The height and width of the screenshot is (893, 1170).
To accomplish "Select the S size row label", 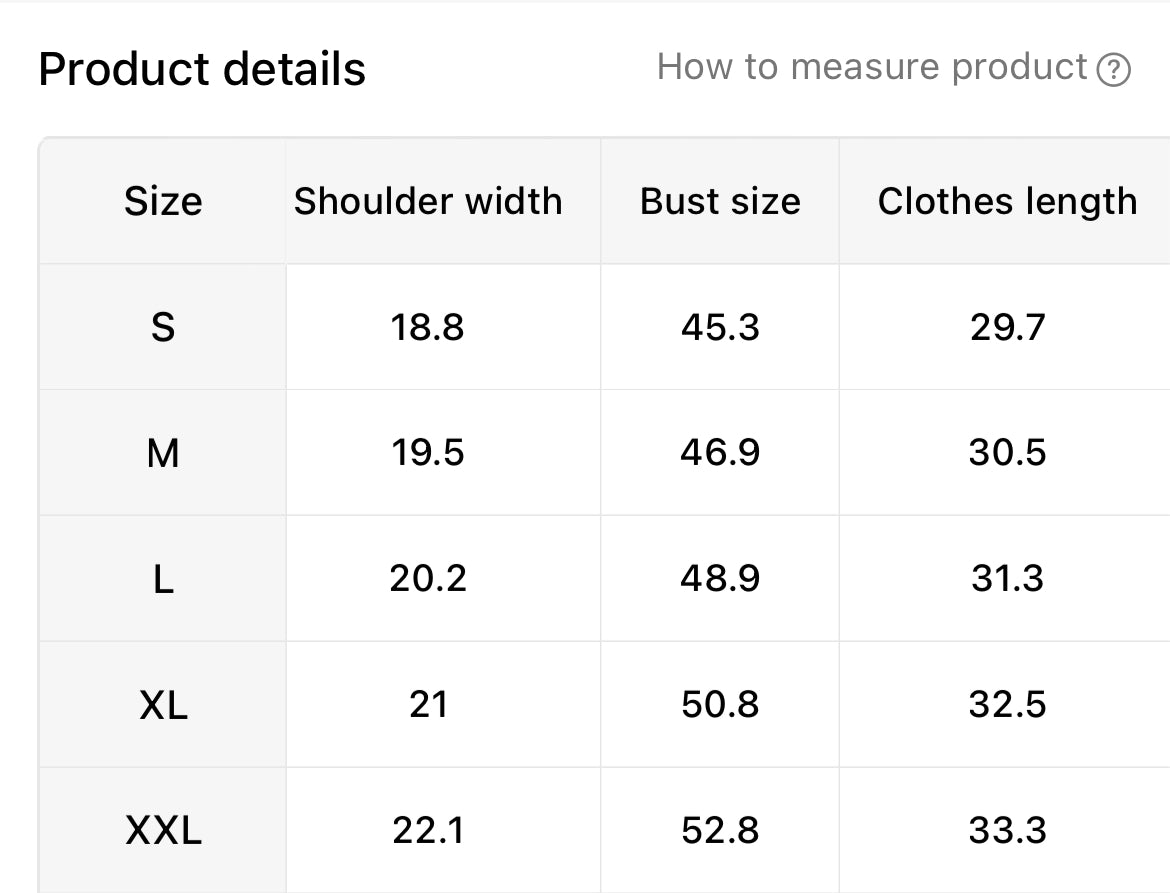I will click(163, 327).
